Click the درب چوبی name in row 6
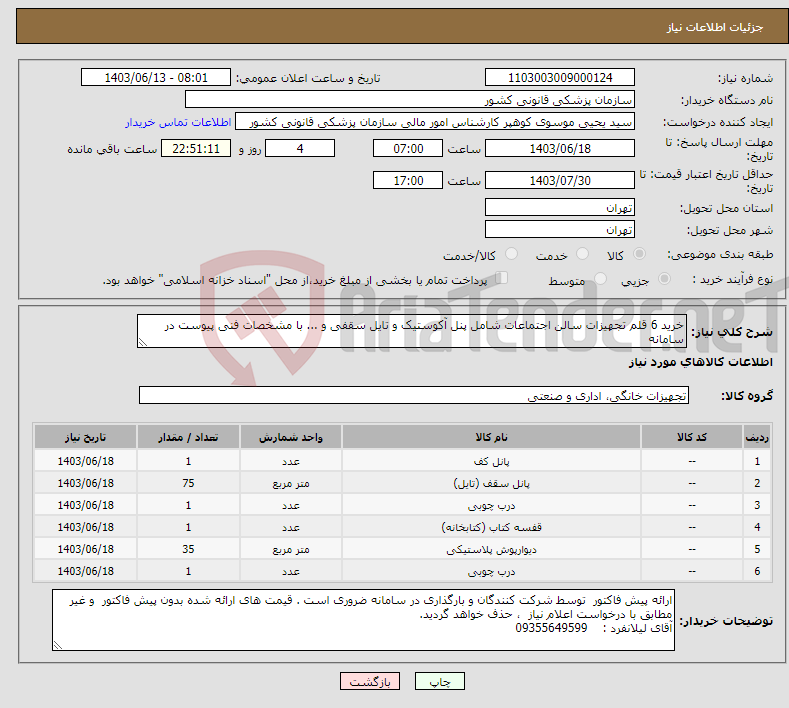The image size is (789, 708). [491, 572]
